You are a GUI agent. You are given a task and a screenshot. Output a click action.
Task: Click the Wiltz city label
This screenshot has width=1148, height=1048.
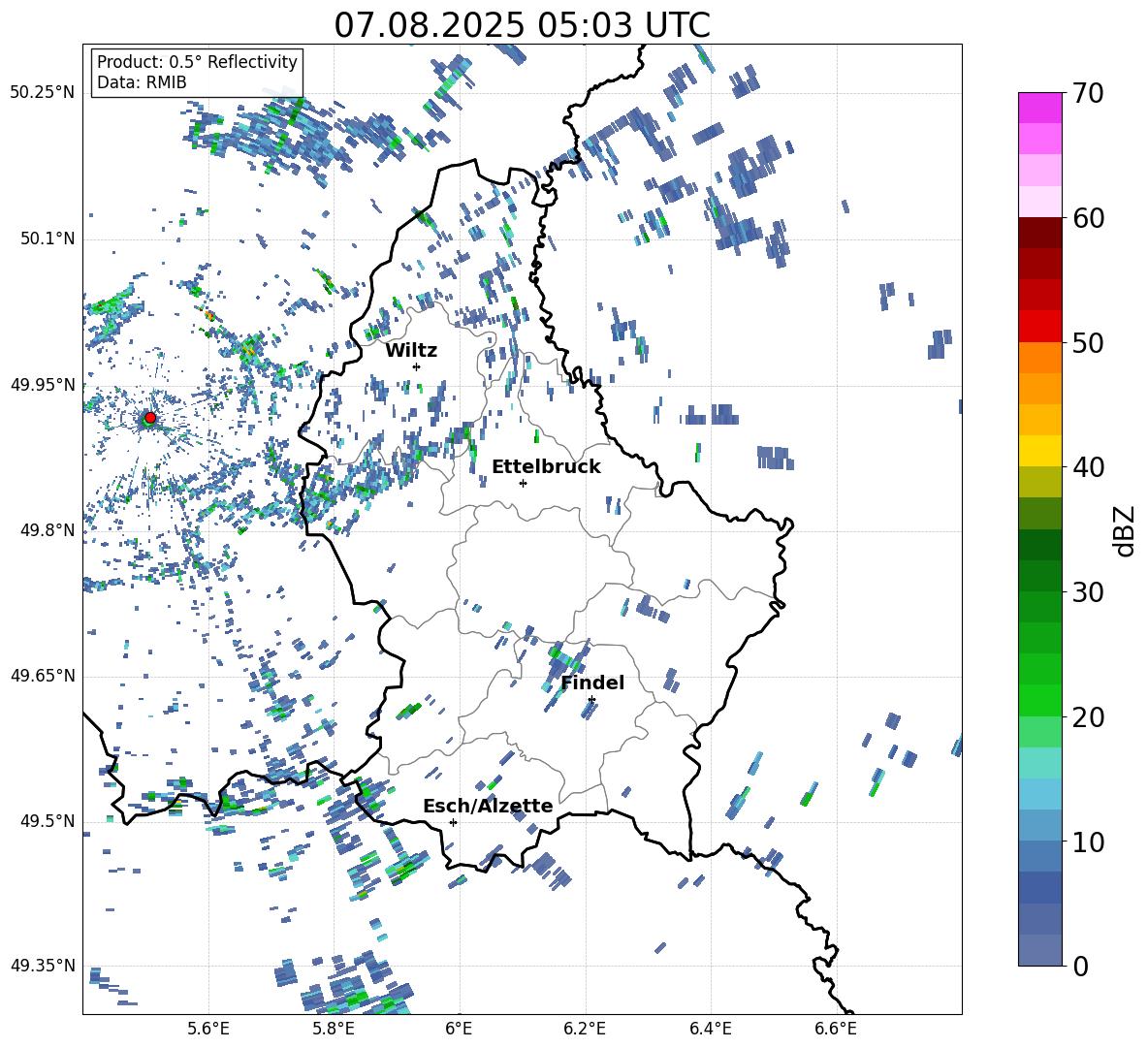point(411,350)
